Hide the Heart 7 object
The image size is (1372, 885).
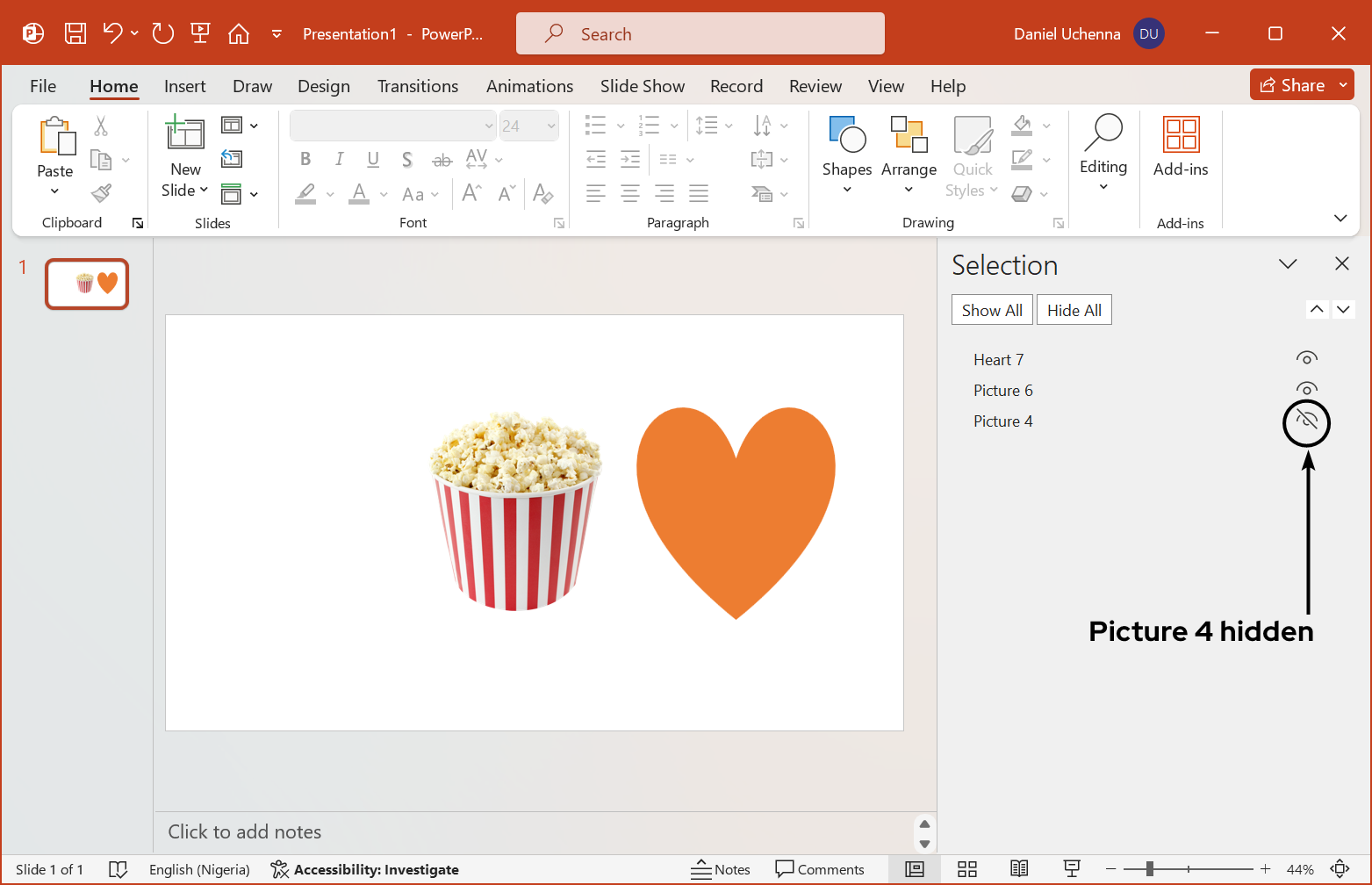pyautogui.click(x=1306, y=358)
